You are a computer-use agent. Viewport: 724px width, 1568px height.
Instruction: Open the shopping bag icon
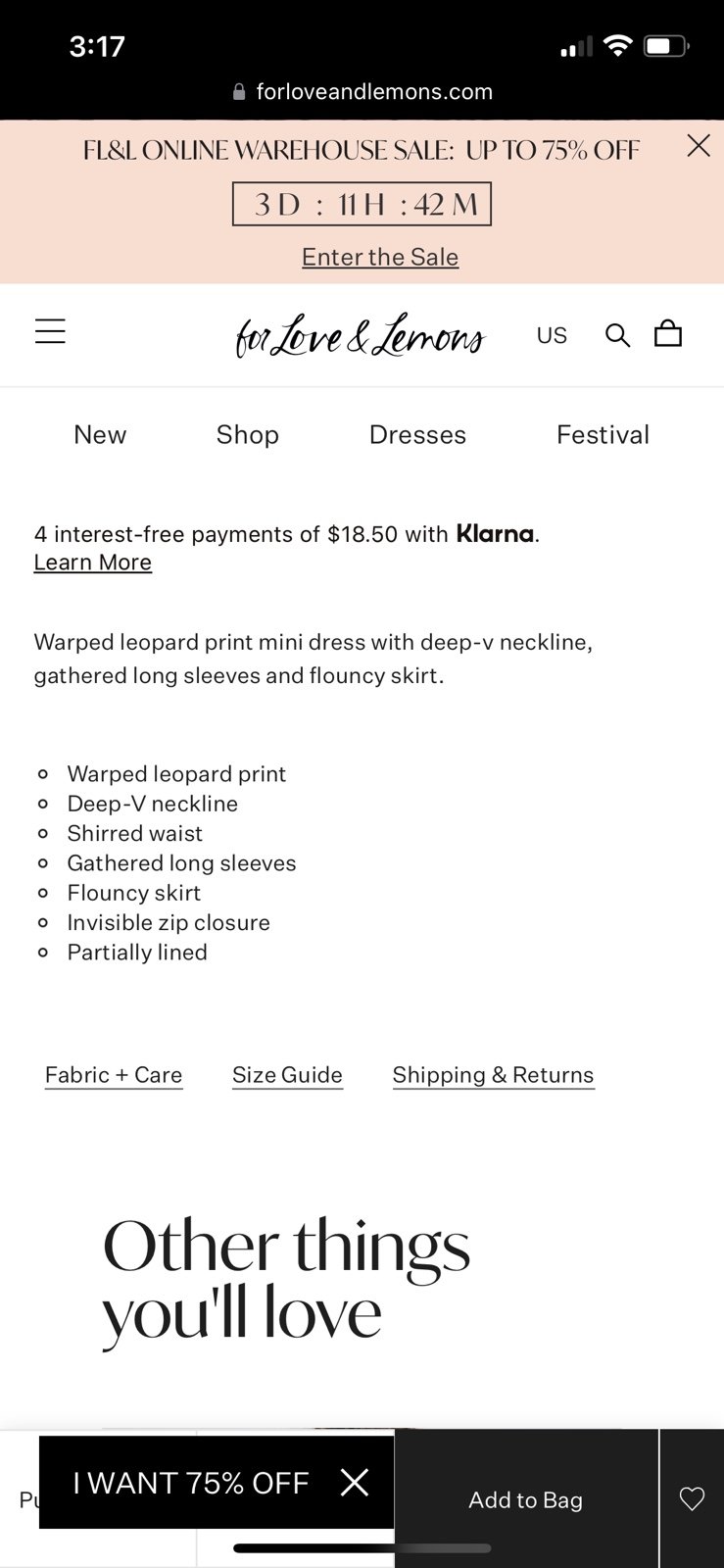coord(668,333)
